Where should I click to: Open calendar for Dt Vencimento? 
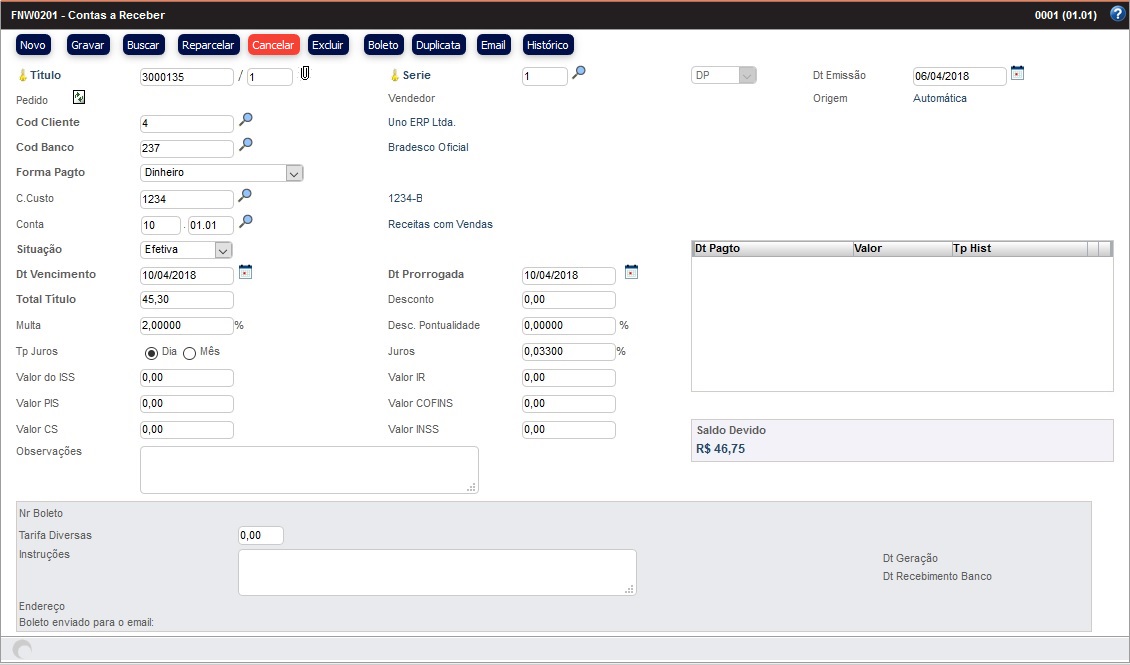click(245, 272)
